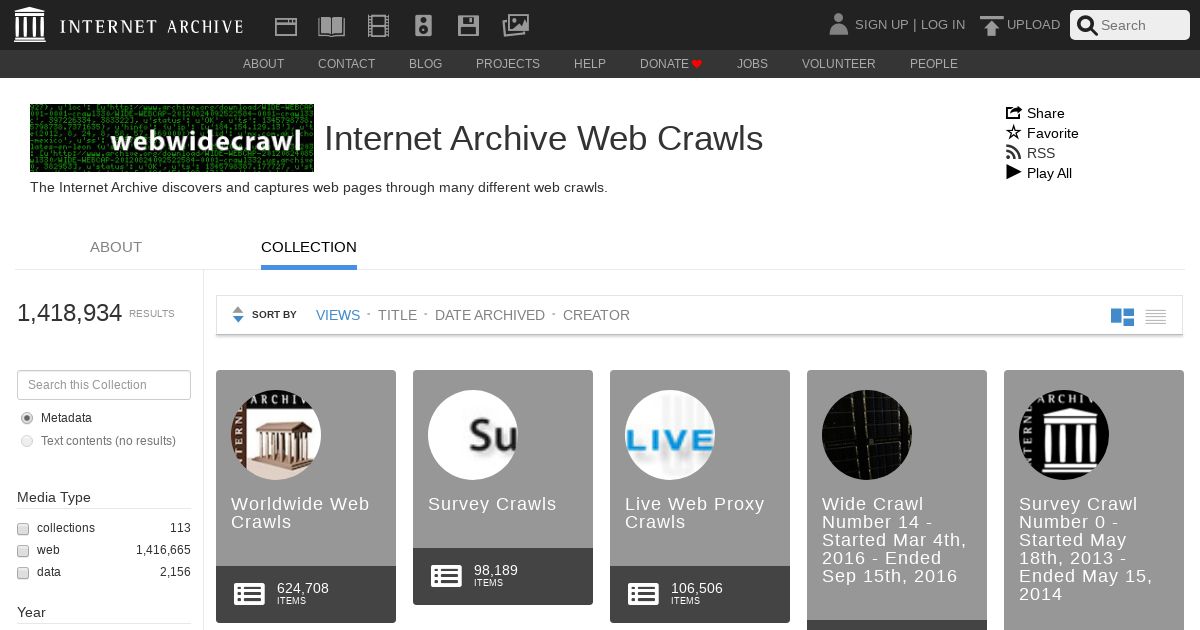Click the RSS feed icon
The width and height of the screenshot is (1200, 630).
[1013, 152]
